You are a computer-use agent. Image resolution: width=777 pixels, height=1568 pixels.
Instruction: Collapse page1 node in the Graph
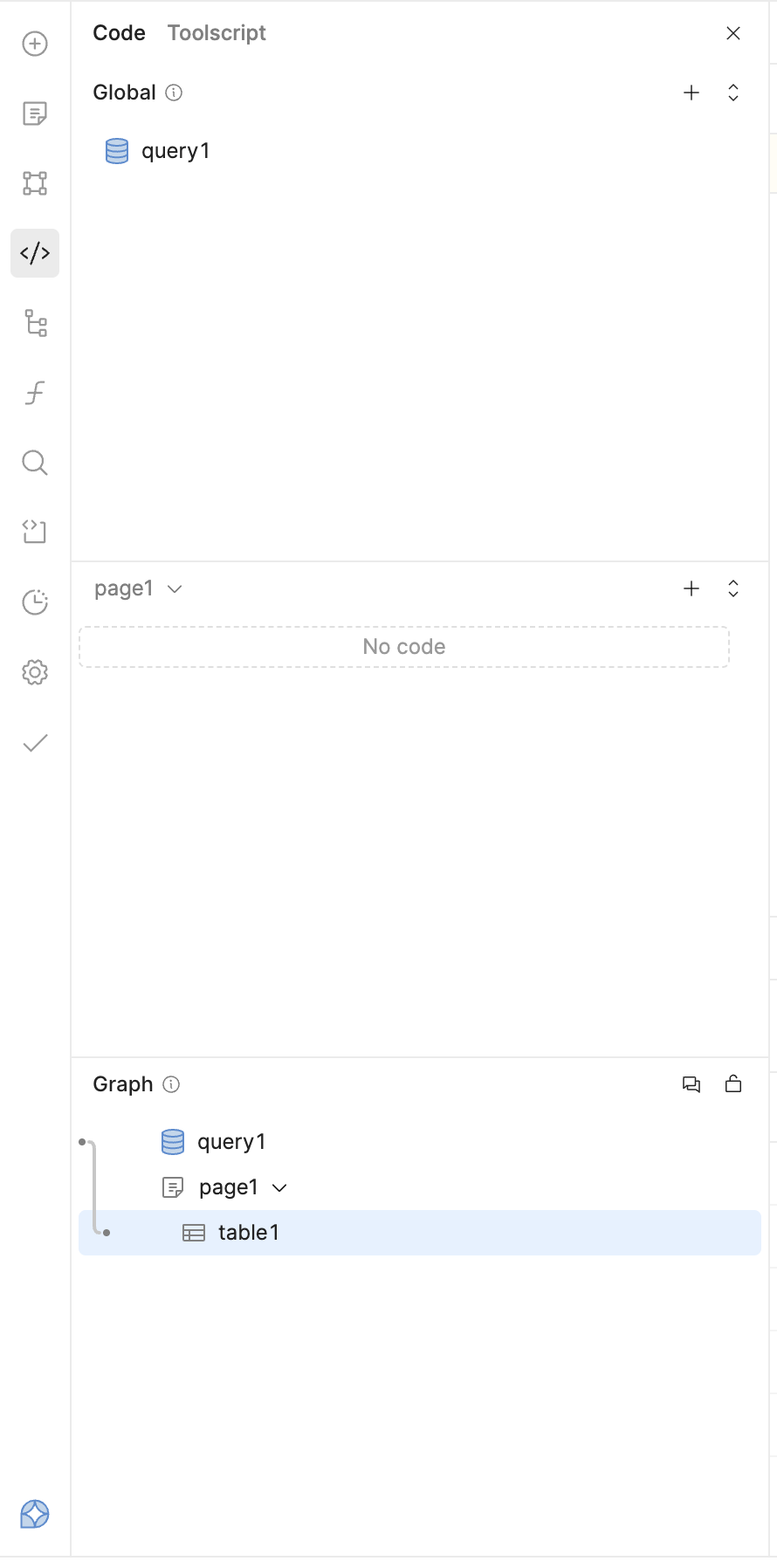tap(280, 1188)
